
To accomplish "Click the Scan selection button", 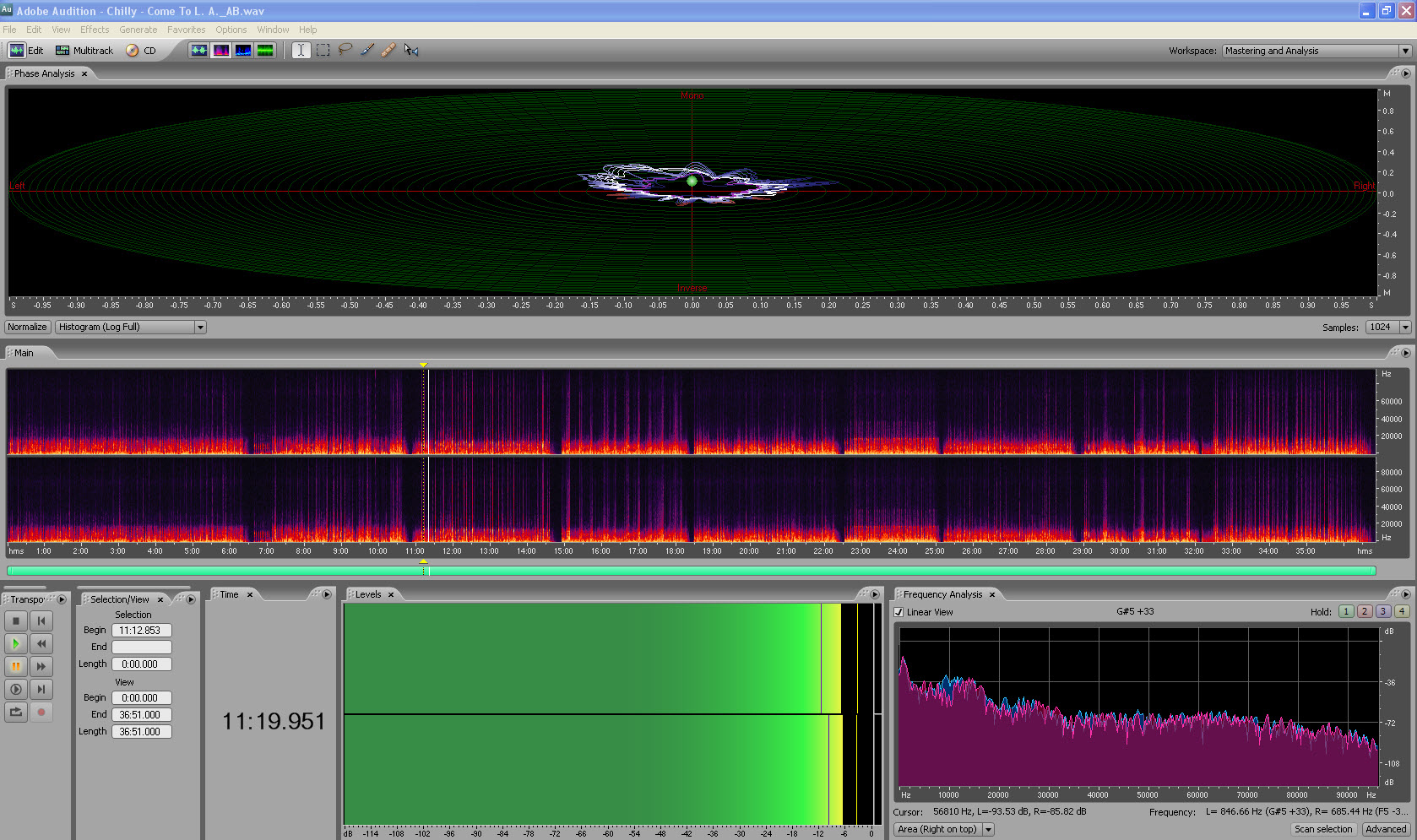I will [x=1323, y=829].
